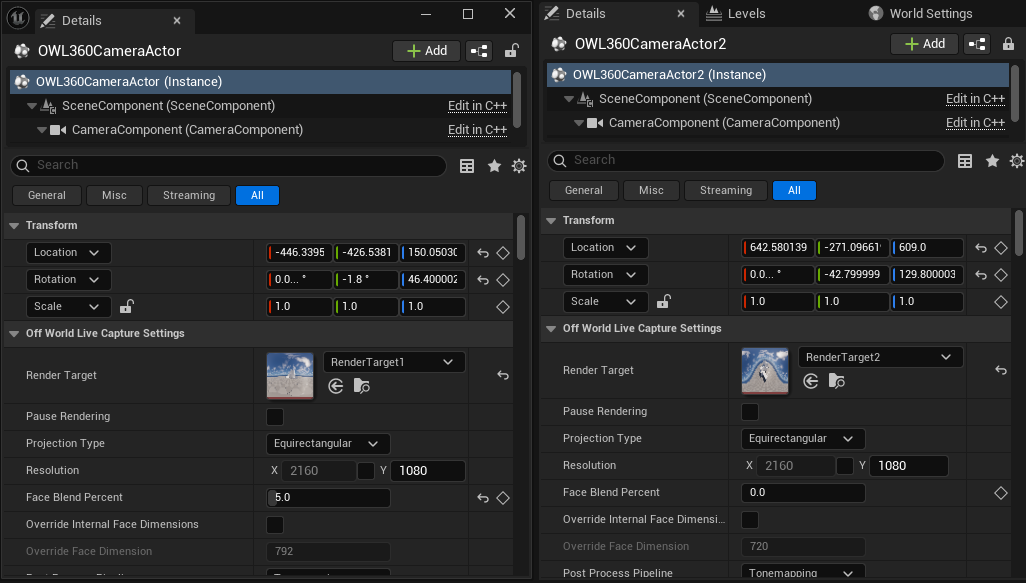Enable Override Internal Face Dimensions above 720 value
Viewport: 1026px width, 583px height.
[x=749, y=520]
